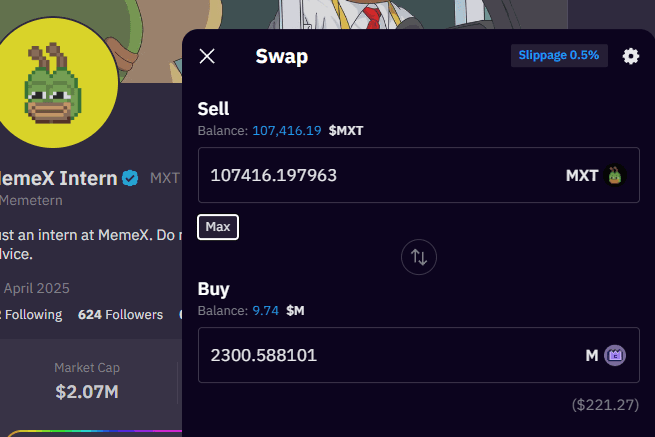
Task: Click the Memetern profile handle
Action: pyautogui.click(x=32, y=200)
